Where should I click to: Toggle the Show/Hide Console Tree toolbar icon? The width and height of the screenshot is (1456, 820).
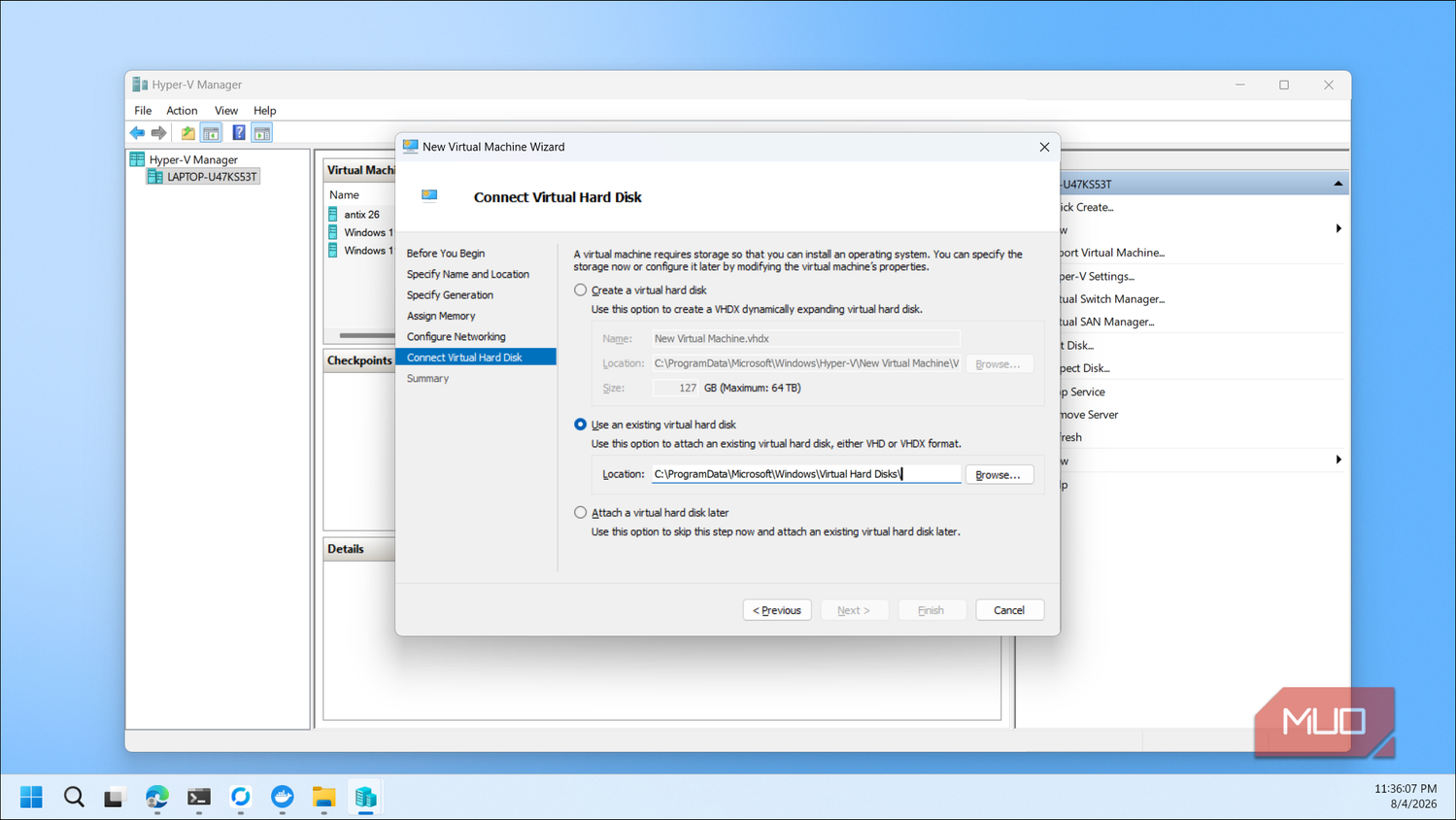211,133
